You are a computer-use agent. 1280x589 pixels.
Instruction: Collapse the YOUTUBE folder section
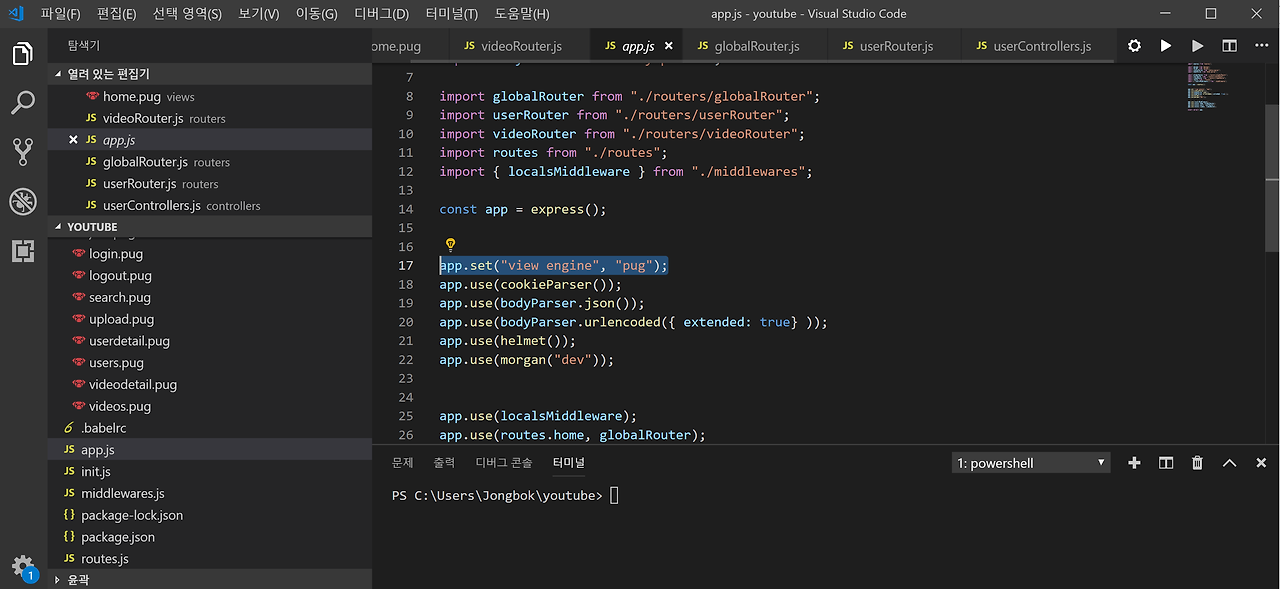coord(210,227)
